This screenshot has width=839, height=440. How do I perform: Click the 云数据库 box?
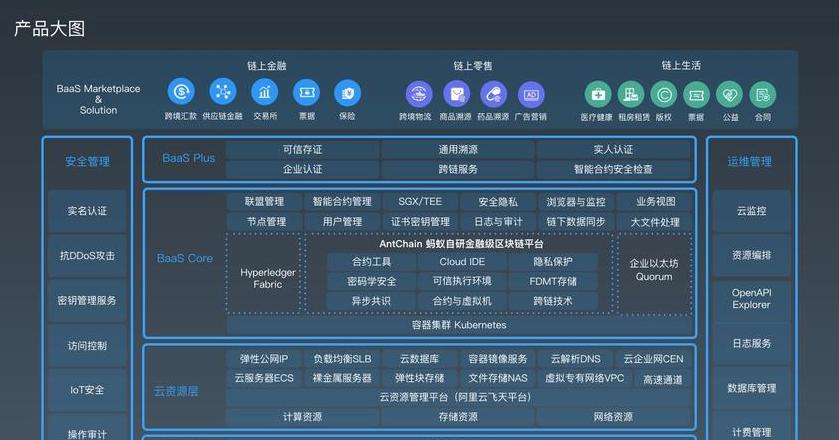420,359
